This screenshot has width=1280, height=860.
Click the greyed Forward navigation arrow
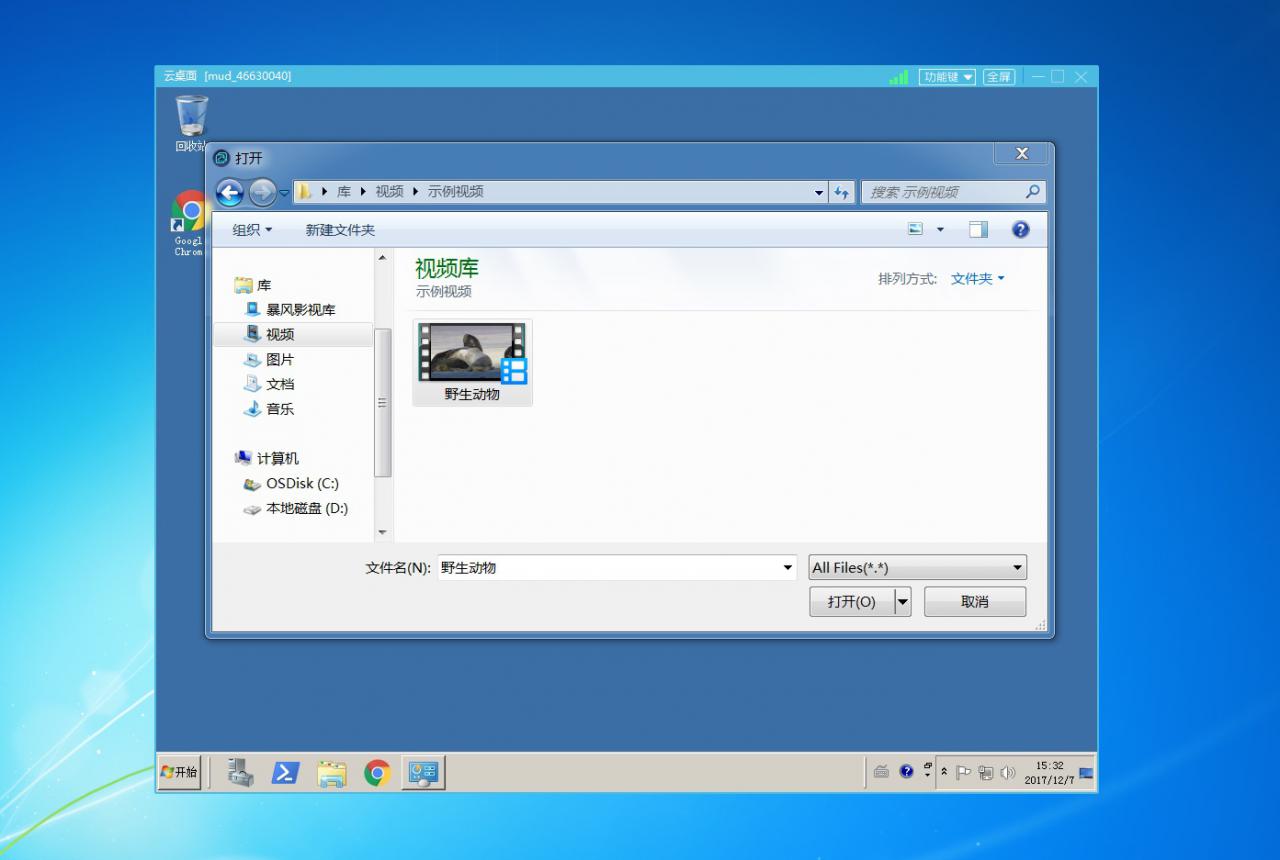point(262,192)
